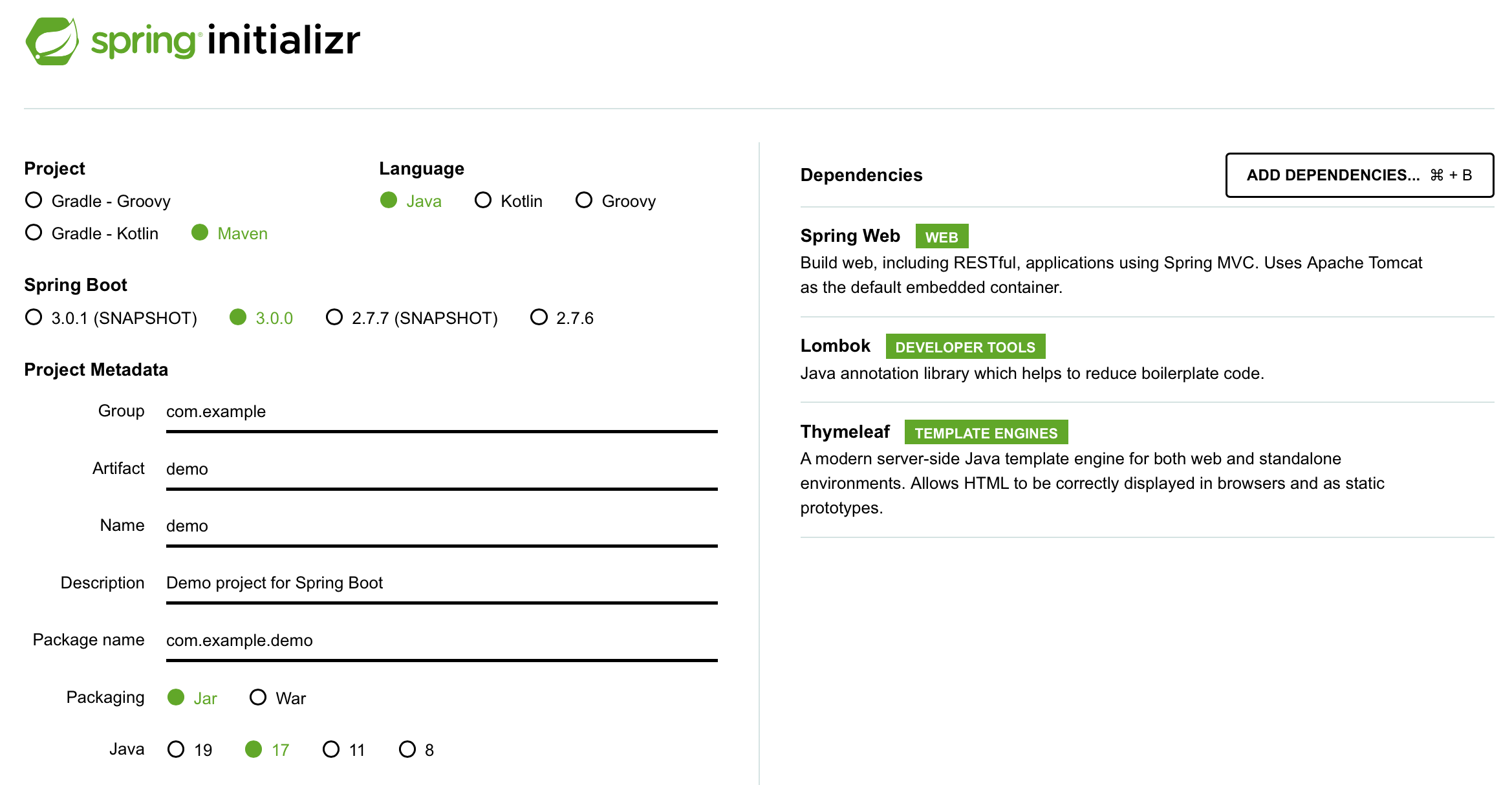The image size is (1512, 785).
Task: Select Gradle - Kotlin project type
Action: 34,233
